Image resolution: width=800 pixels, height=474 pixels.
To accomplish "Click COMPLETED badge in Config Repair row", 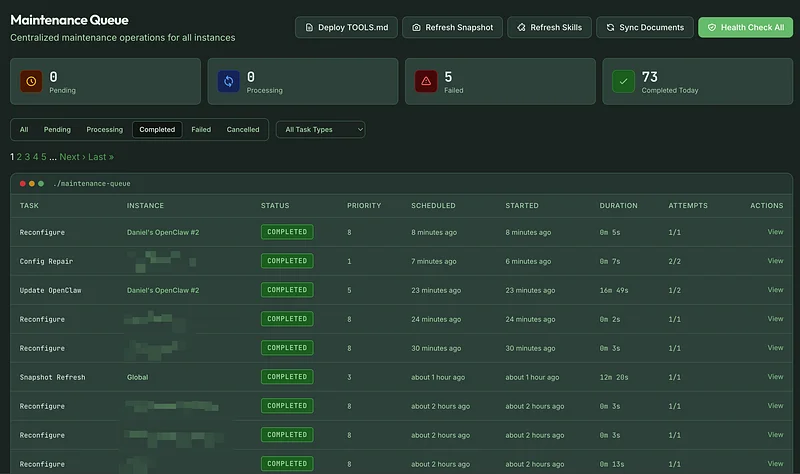I will coord(287,261).
